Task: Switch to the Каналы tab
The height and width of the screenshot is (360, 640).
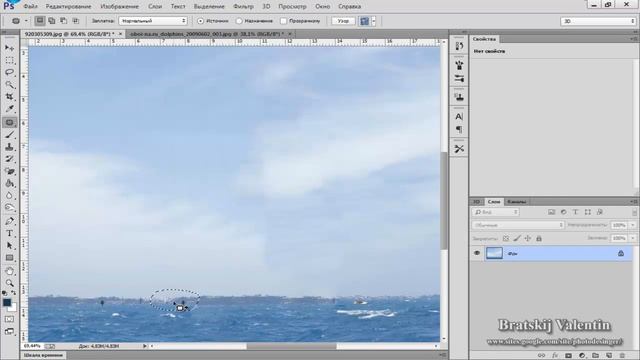Action: point(516,202)
